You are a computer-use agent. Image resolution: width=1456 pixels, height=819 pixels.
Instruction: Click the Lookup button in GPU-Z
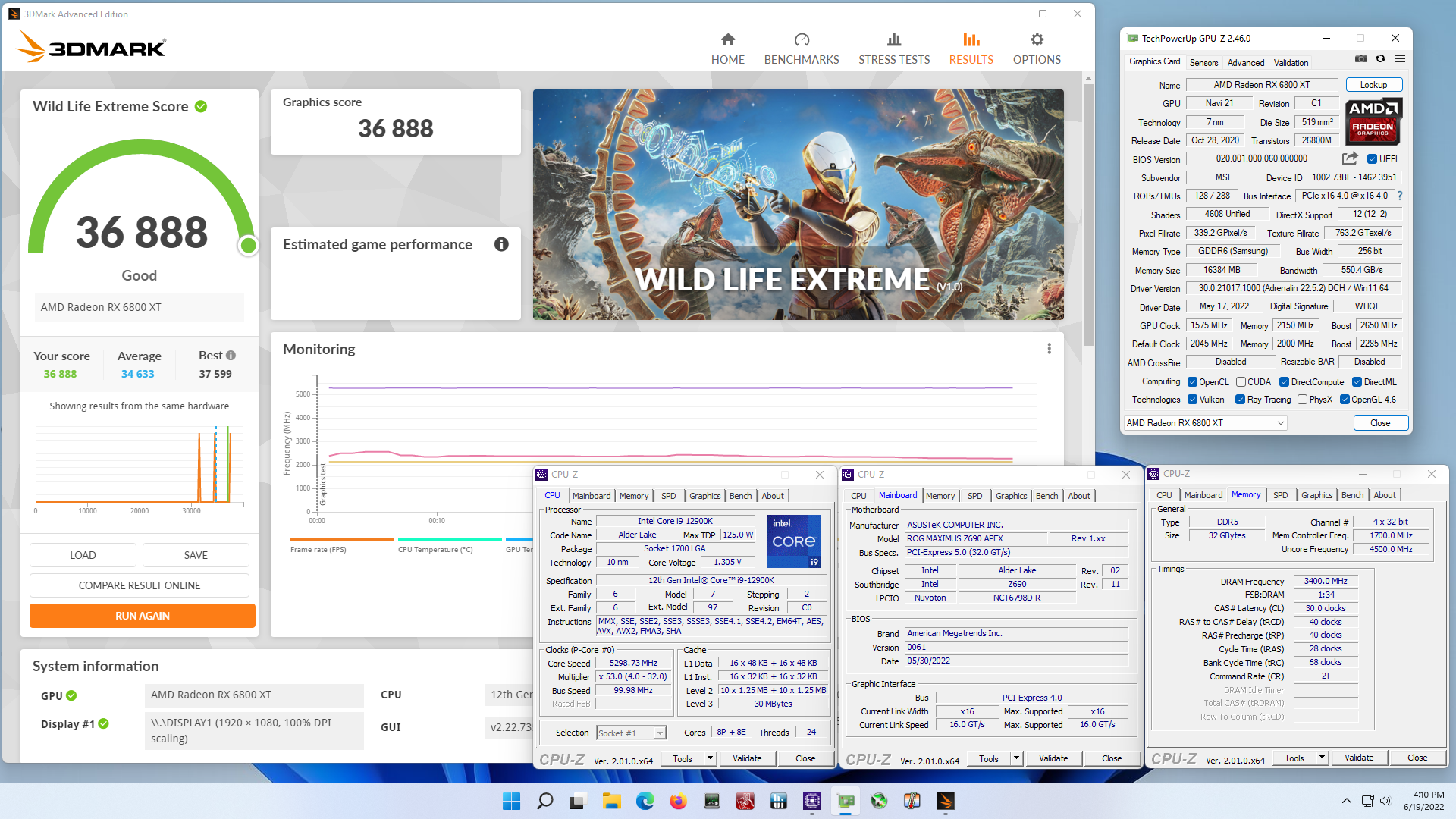[x=1373, y=85]
